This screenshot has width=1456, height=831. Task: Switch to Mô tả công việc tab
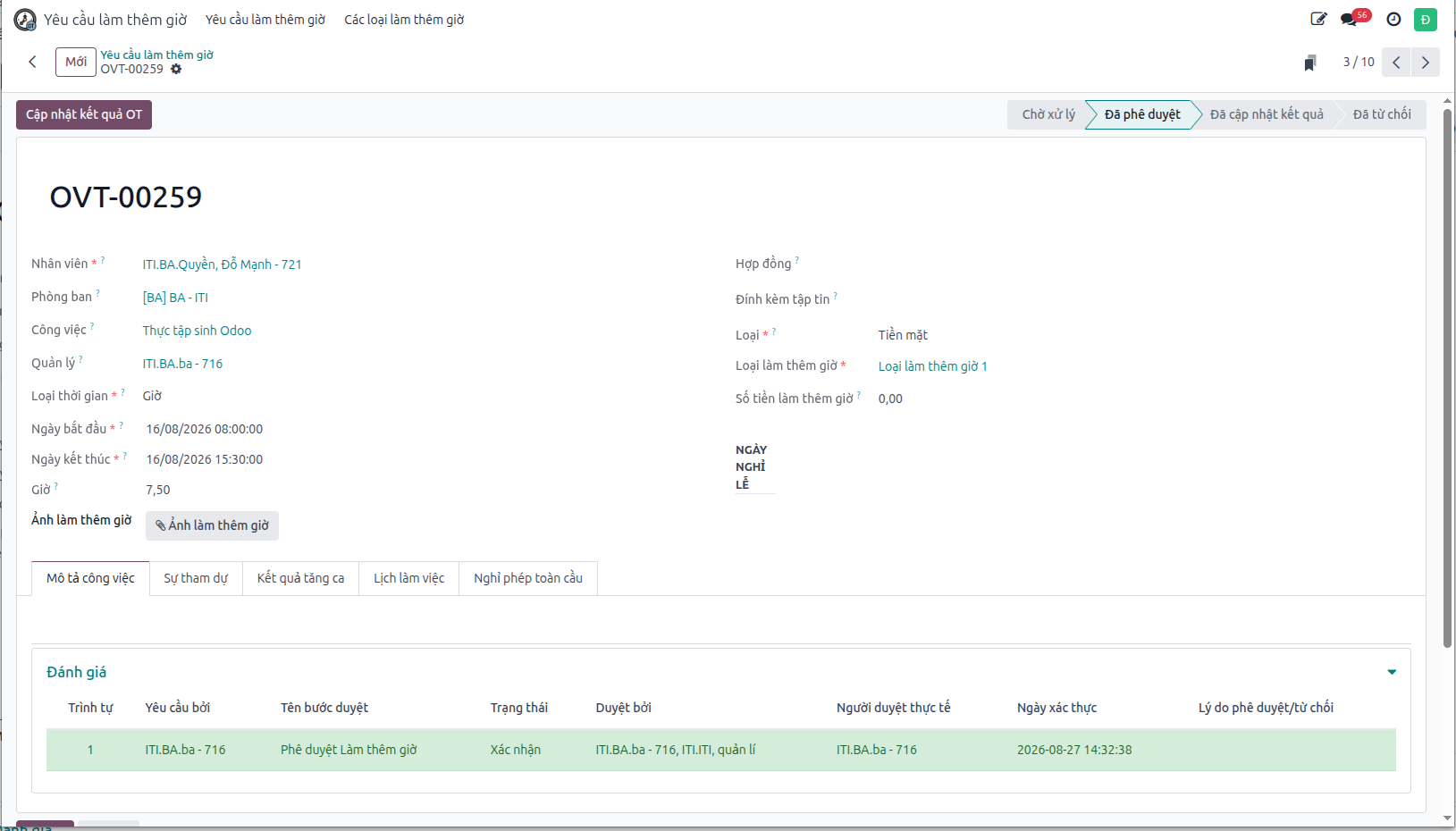tap(90, 578)
